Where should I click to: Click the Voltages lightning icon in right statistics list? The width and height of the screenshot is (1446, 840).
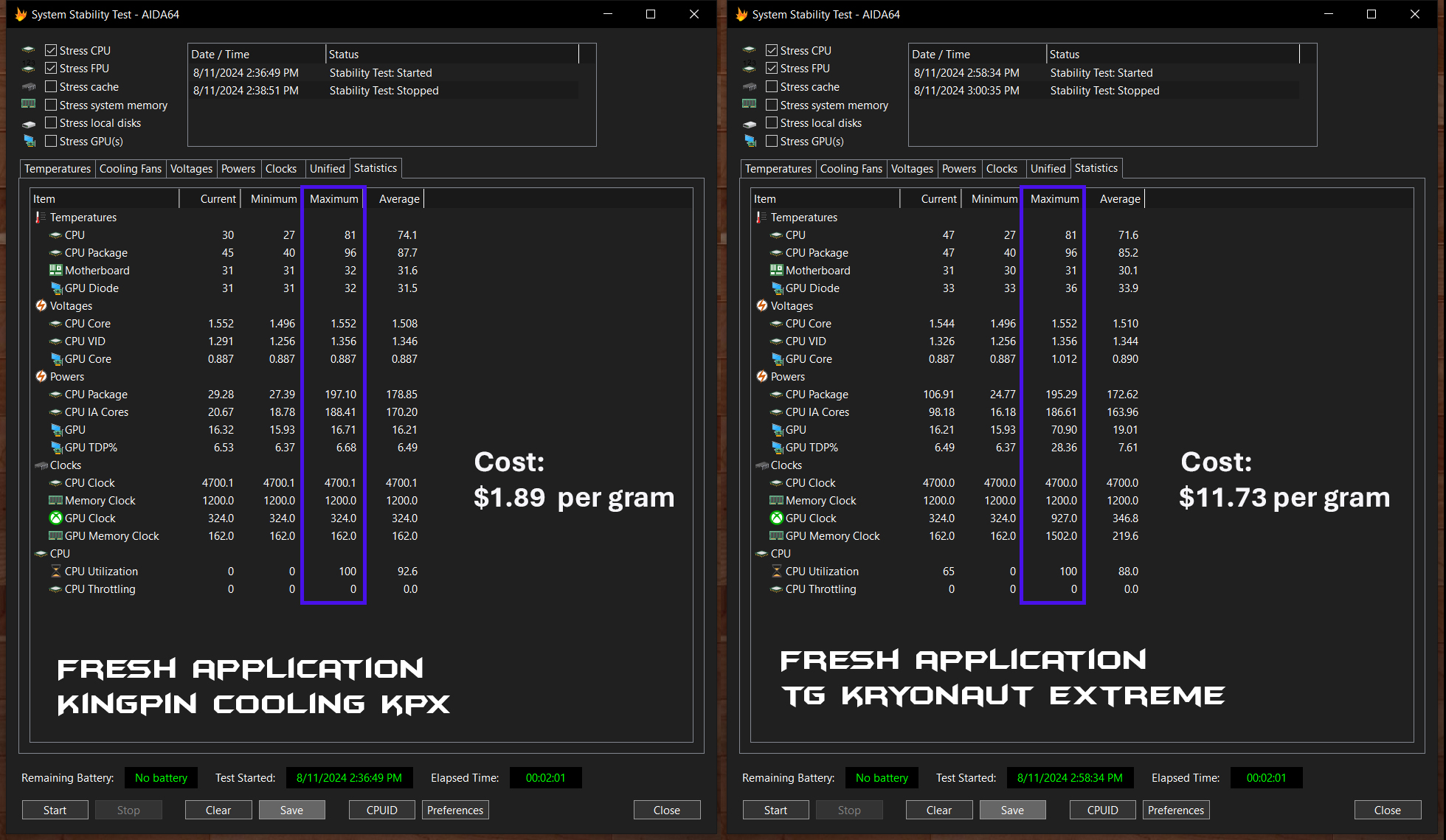point(762,306)
